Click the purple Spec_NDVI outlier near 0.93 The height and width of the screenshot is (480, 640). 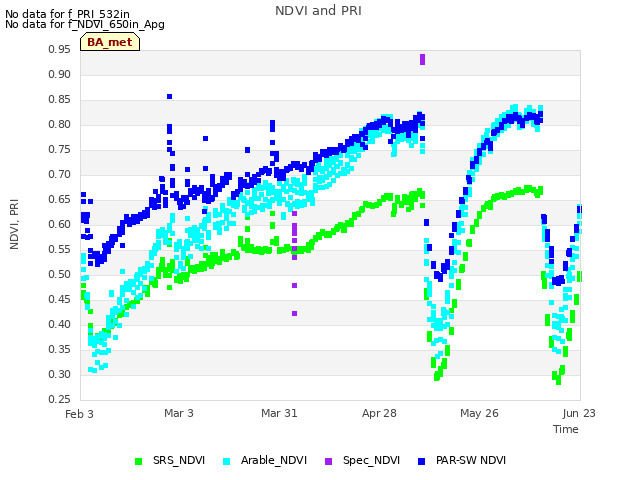(x=422, y=60)
